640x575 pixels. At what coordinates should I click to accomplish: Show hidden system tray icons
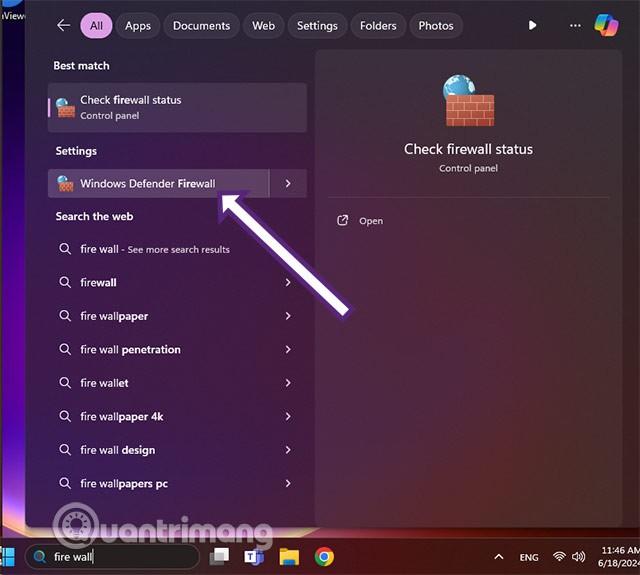pyautogui.click(x=498, y=557)
